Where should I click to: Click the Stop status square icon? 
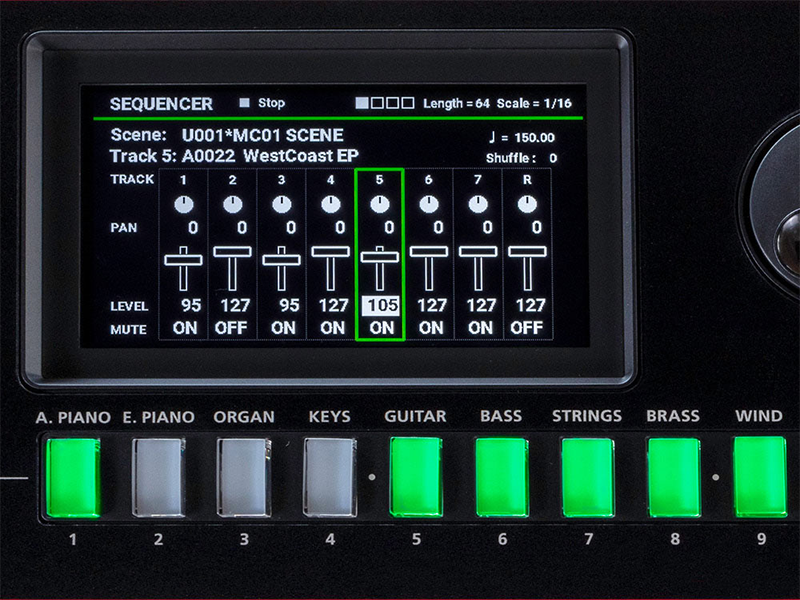(244, 103)
